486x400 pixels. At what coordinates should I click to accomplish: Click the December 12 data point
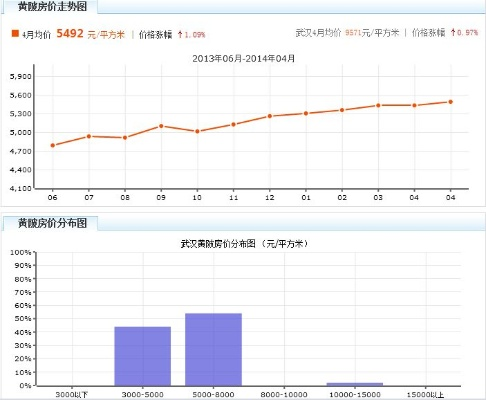point(270,116)
